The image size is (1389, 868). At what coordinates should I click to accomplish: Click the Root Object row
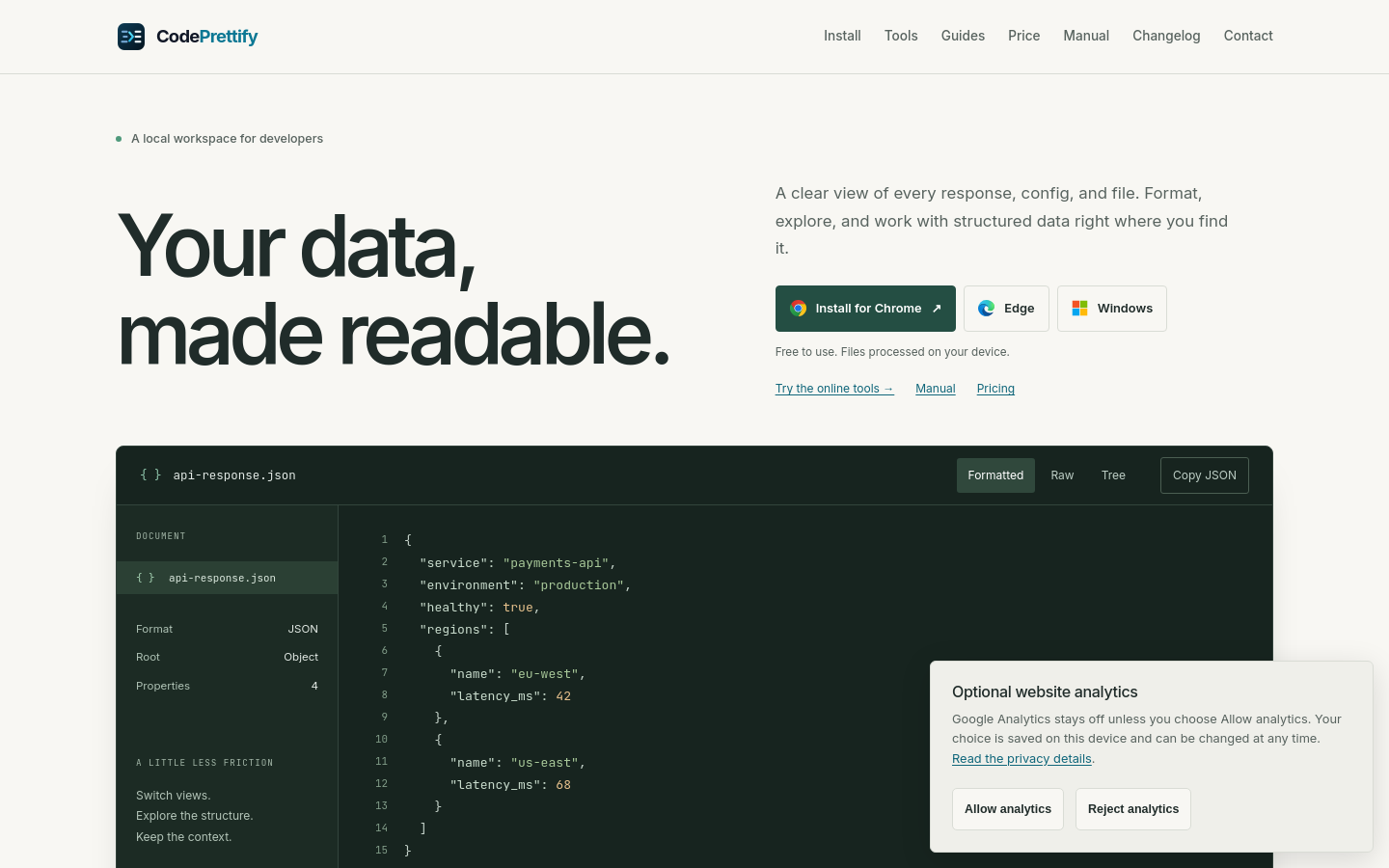coord(227,657)
